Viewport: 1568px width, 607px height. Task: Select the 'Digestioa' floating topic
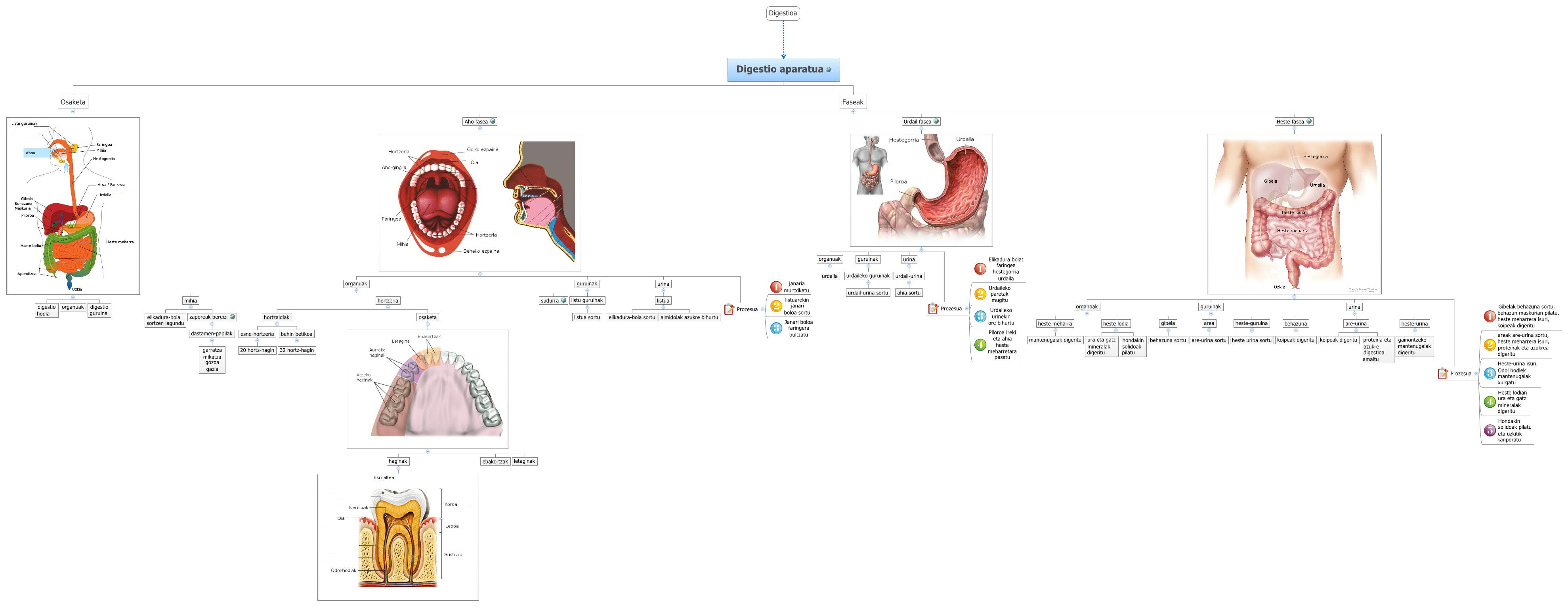coord(782,13)
